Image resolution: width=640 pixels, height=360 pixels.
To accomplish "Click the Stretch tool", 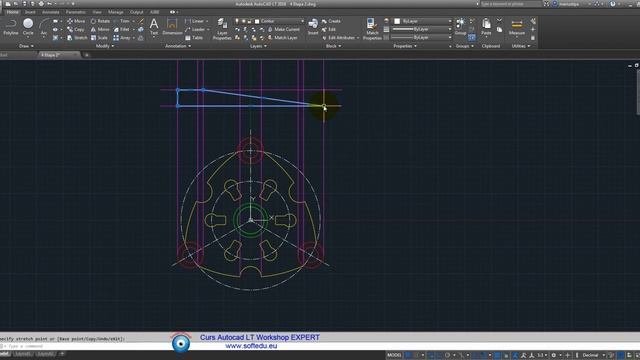I will pyautogui.click(x=77, y=38).
